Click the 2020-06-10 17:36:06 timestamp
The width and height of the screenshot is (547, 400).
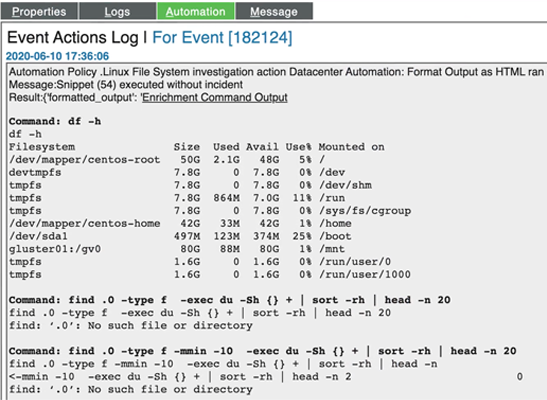pos(57,56)
